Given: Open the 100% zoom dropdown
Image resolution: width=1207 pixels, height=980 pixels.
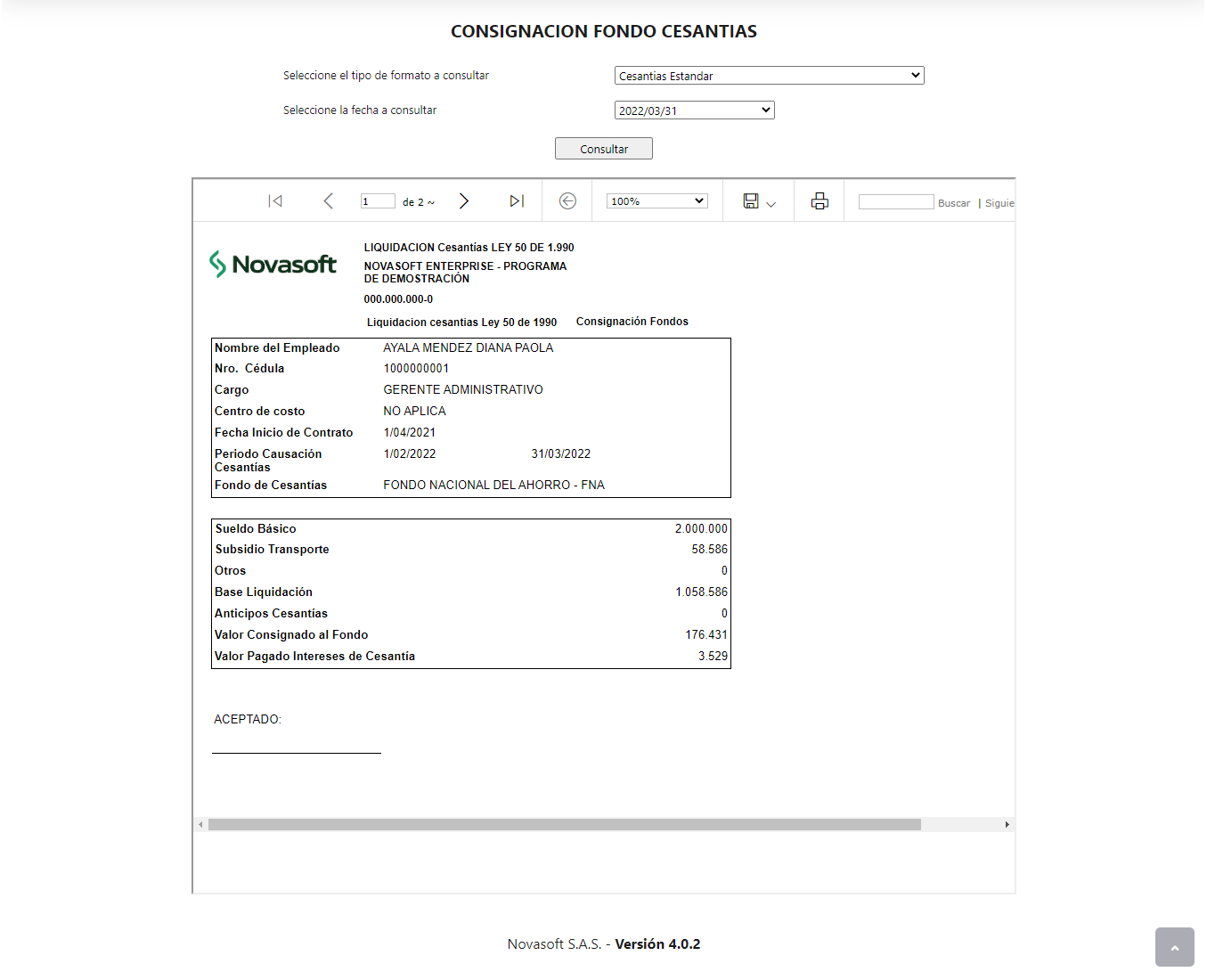Looking at the screenshot, I should (657, 201).
